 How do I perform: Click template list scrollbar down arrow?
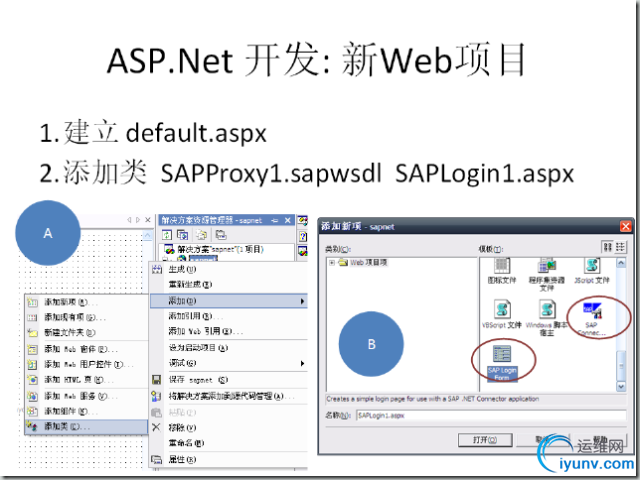[x=621, y=386]
